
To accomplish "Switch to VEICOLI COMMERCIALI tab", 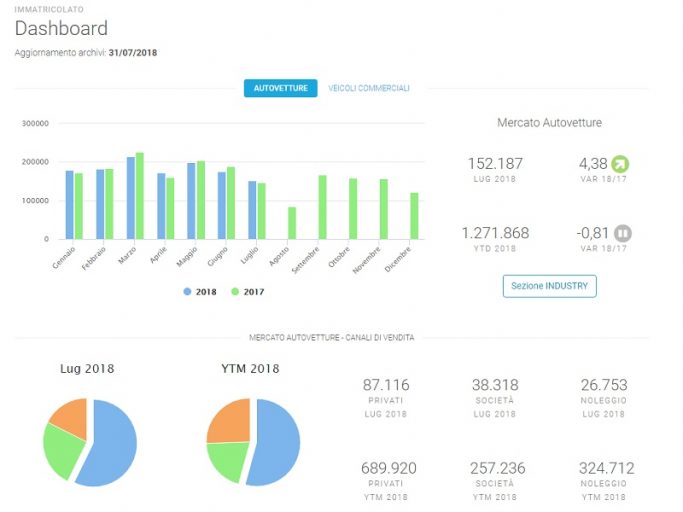I will (x=369, y=88).
